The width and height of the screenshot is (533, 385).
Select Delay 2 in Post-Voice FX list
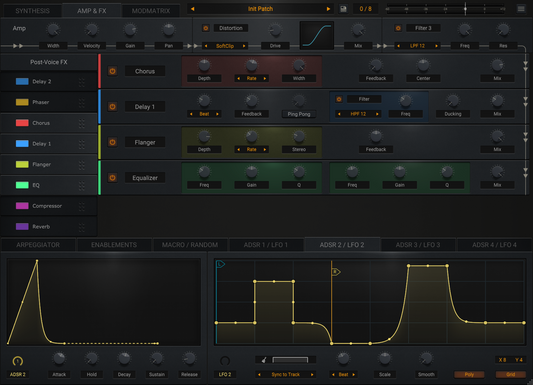pyautogui.click(x=49, y=82)
